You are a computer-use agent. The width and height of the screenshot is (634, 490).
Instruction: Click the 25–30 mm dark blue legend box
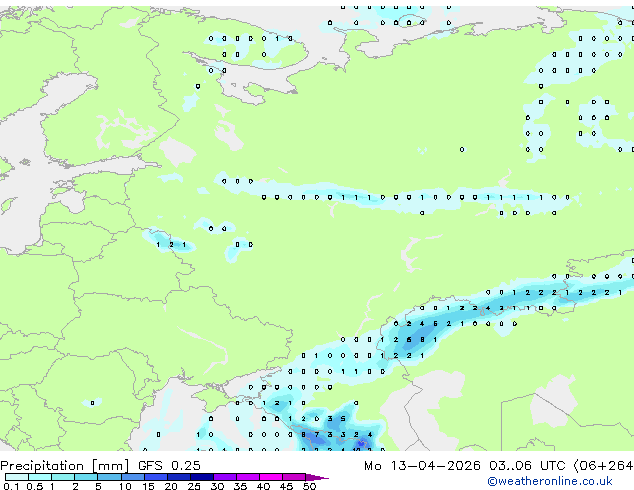tap(202, 477)
